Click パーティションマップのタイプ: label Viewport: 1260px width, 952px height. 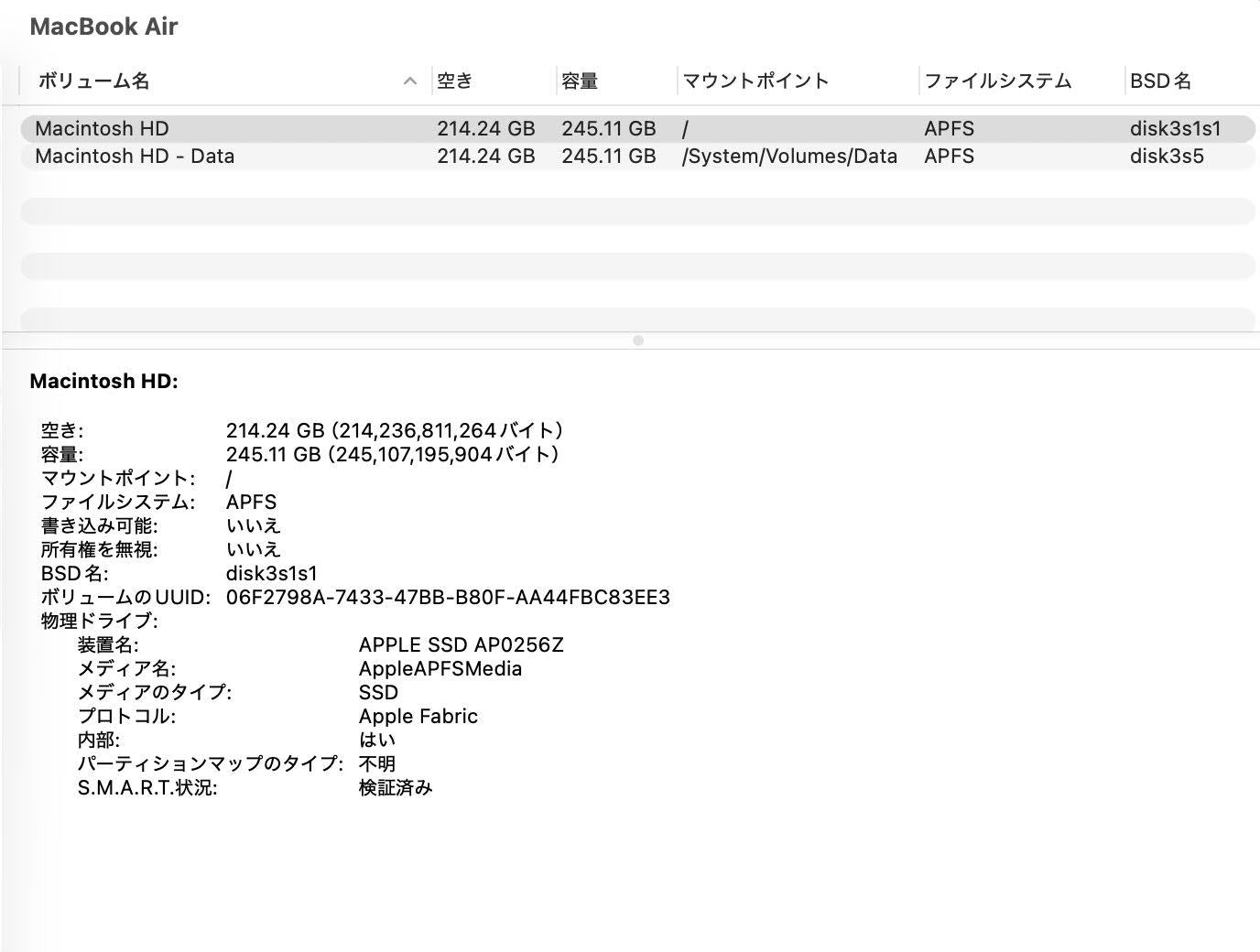coord(211,764)
